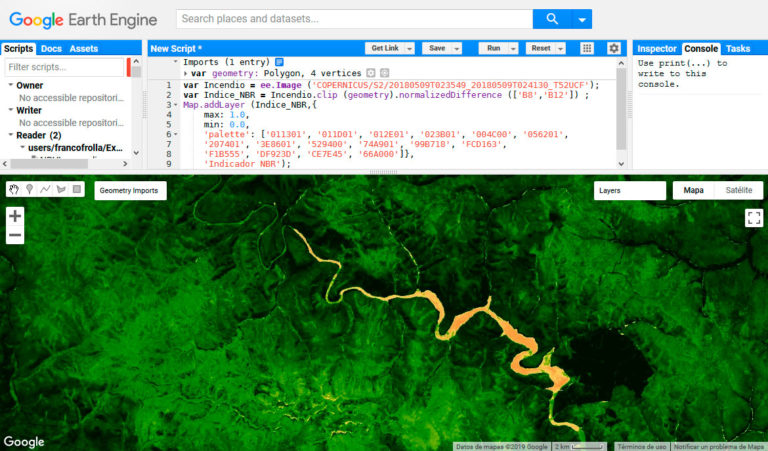This screenshot has width=768, height=451.
Task: Switch to the Inspector tab
Action: tap(656, 48)
